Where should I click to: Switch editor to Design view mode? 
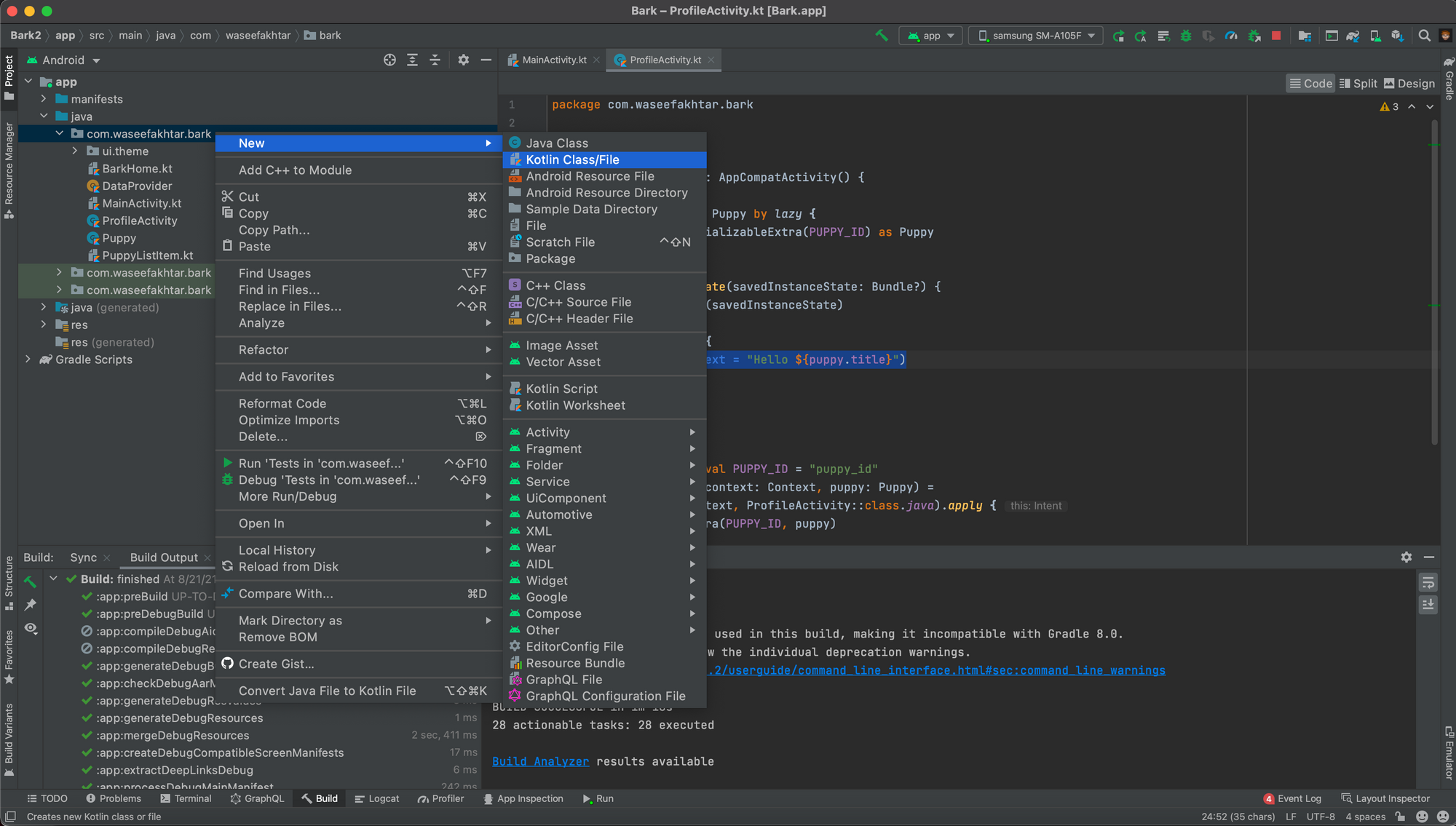click(1409, 83)
